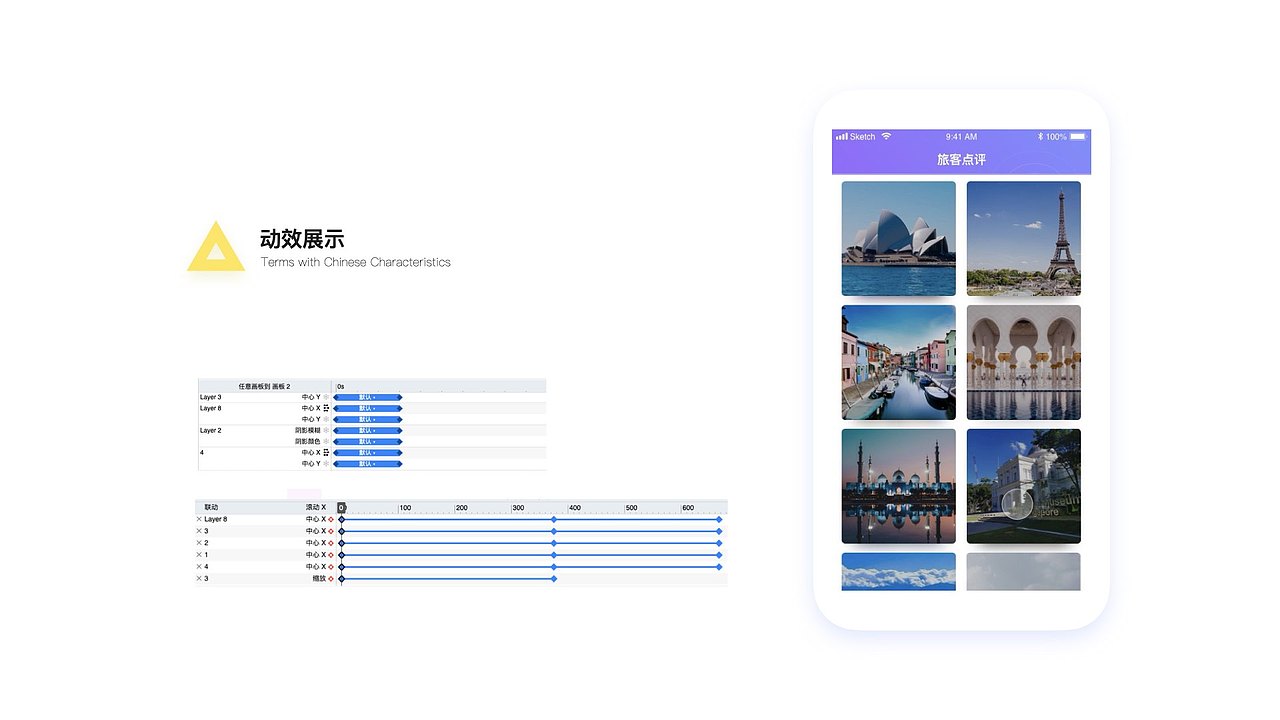This screenshot has height=720, width=1280.
Task: Select the Layer 8 label in the upper panel
Action: point(210,408)
